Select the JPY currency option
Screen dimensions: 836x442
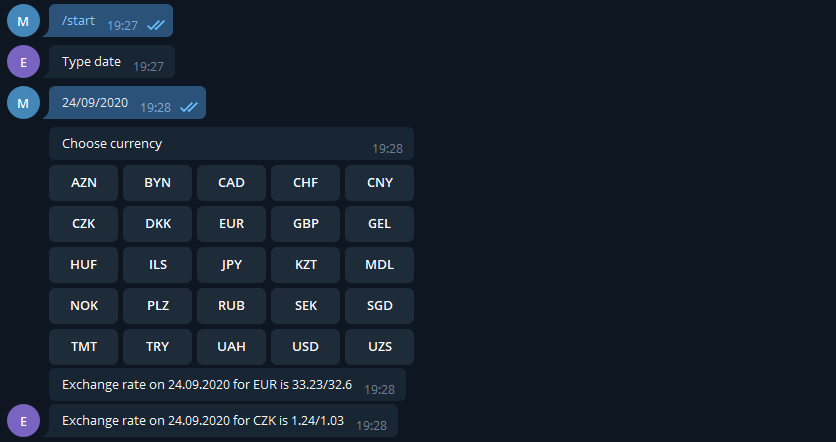click(231, 265)
